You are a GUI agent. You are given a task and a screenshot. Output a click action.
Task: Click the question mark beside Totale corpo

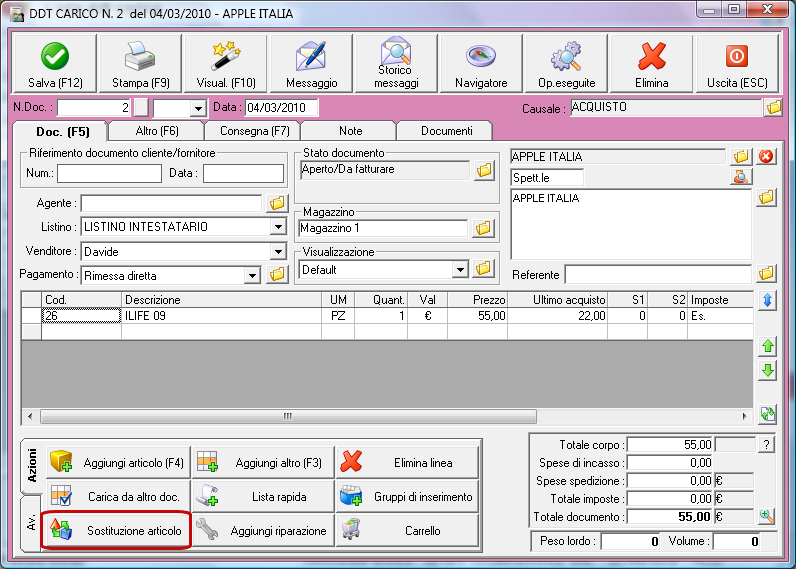767,445
